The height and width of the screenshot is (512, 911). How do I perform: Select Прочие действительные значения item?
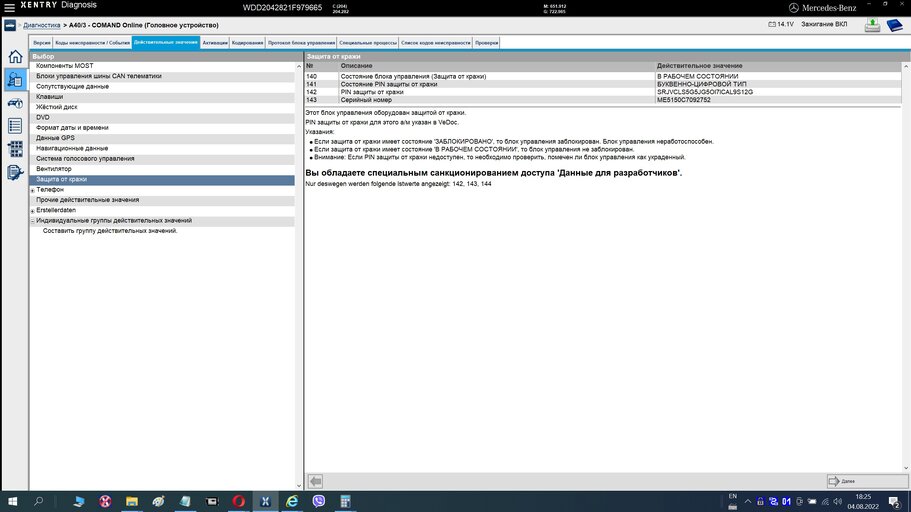[x=162, y=200]
